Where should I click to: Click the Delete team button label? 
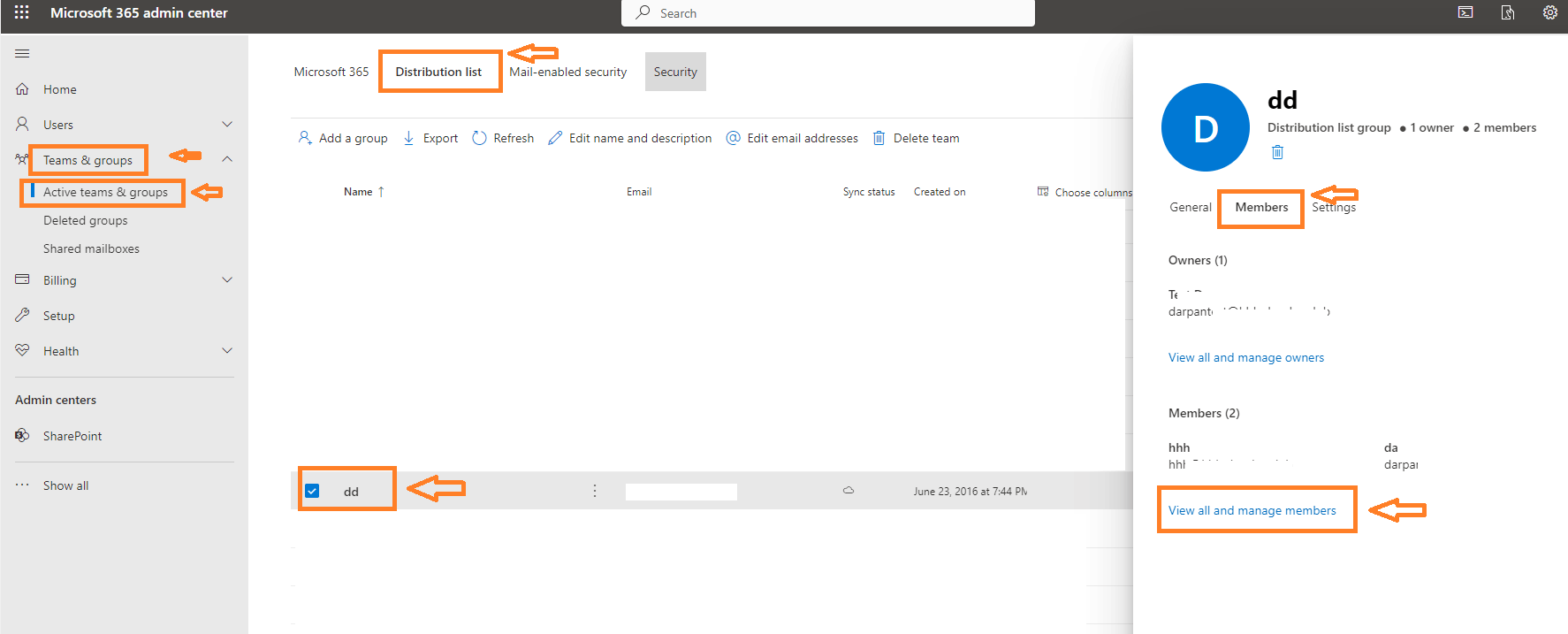pos(926,138)
